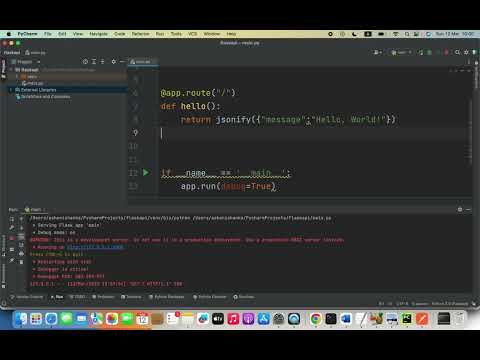Click the server URL link in the console

pyautogui.click(x=95, y=247)
